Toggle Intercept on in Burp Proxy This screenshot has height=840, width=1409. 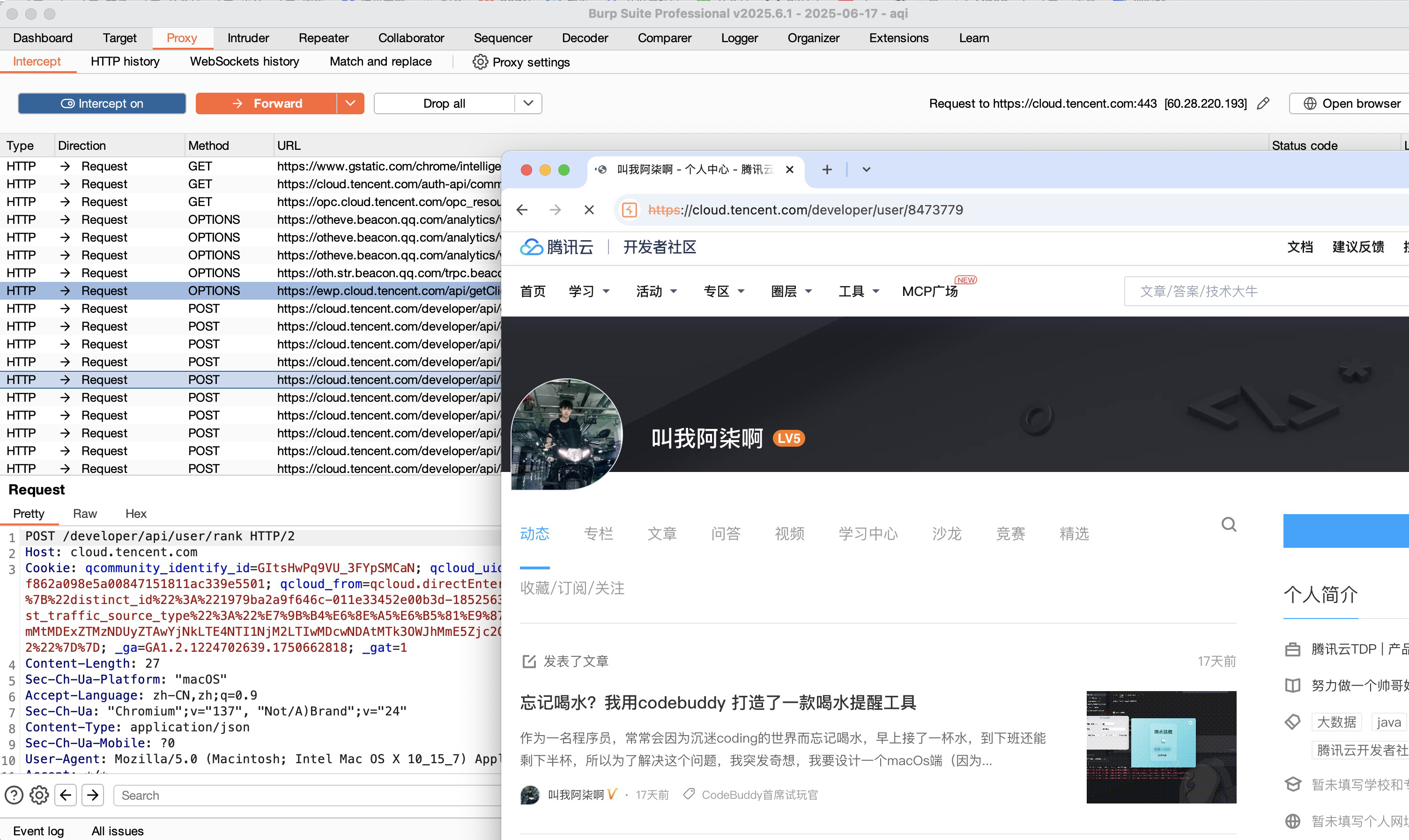coord(102,103)
